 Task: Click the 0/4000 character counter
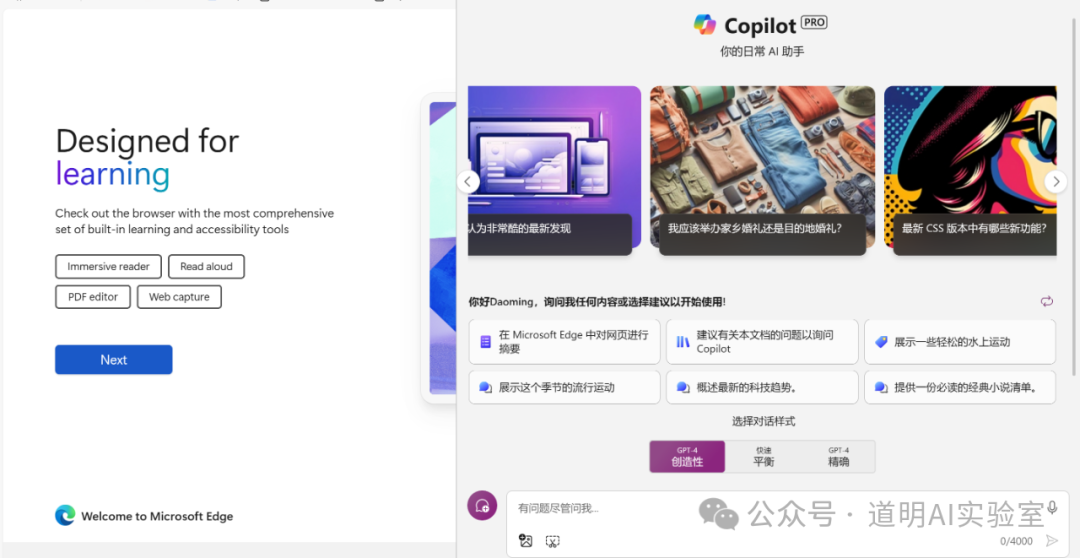tap(1016, 541)
